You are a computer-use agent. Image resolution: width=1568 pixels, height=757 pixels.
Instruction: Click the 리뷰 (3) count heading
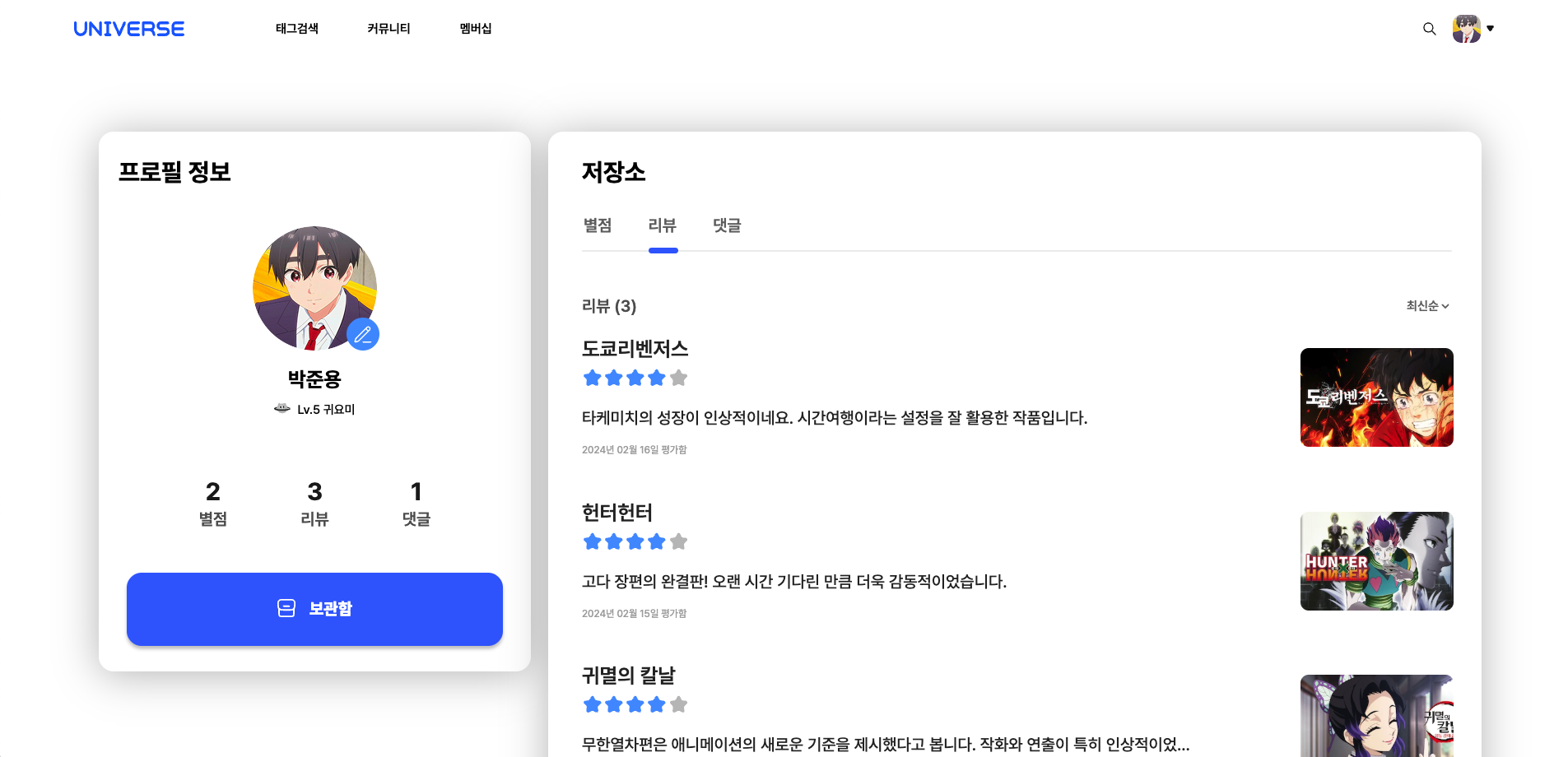click(609, 306)
